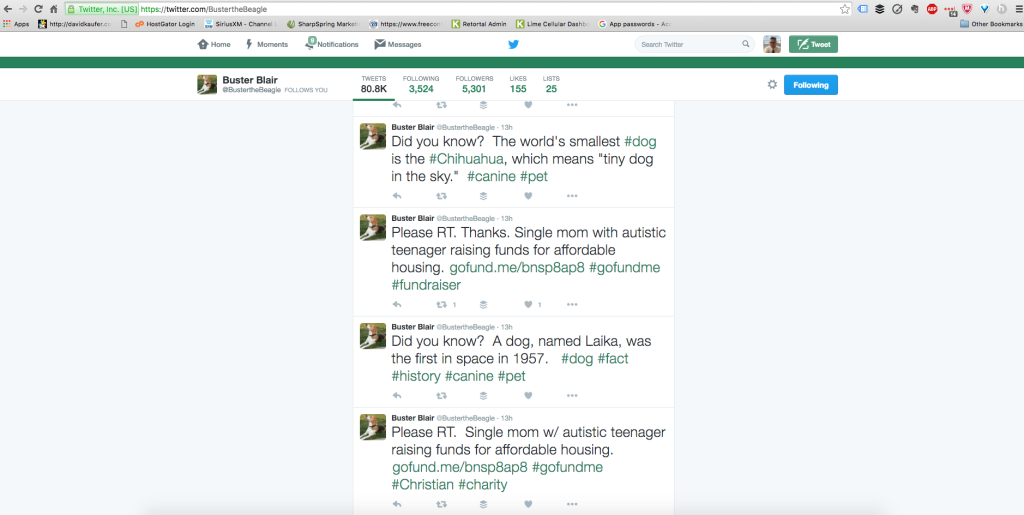Screen dimensions: 1024x515
Task: Toggle the Following button for Buster Blair
Action: [x=810, y=85]
